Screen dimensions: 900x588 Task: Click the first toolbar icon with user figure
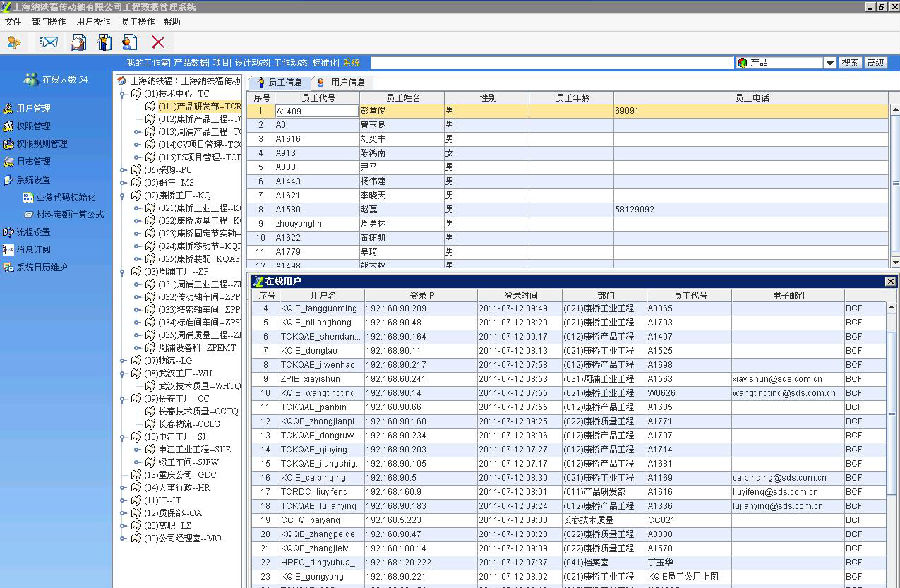coord(14,42)
